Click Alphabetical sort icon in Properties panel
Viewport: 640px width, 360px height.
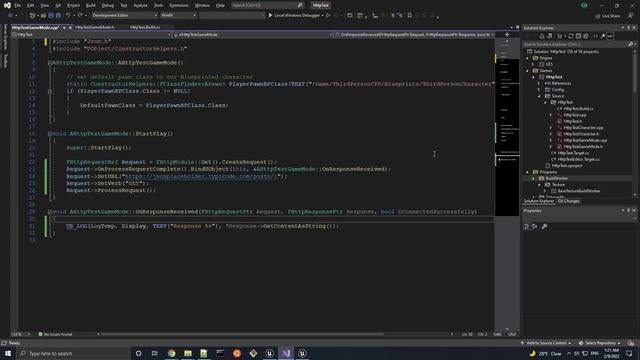[x=535, y=226]
